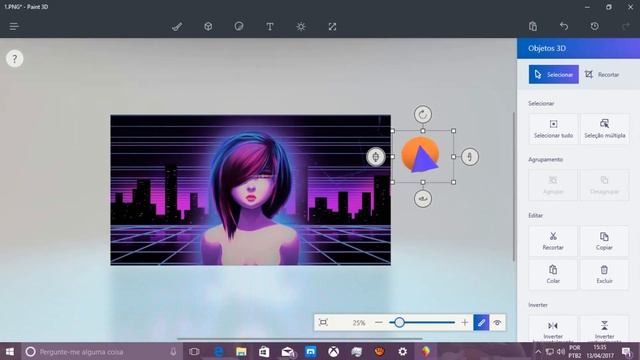The image size is (640, 360).
Task: Click the rotate handle above 3D object
Action: tap(423, 114)
